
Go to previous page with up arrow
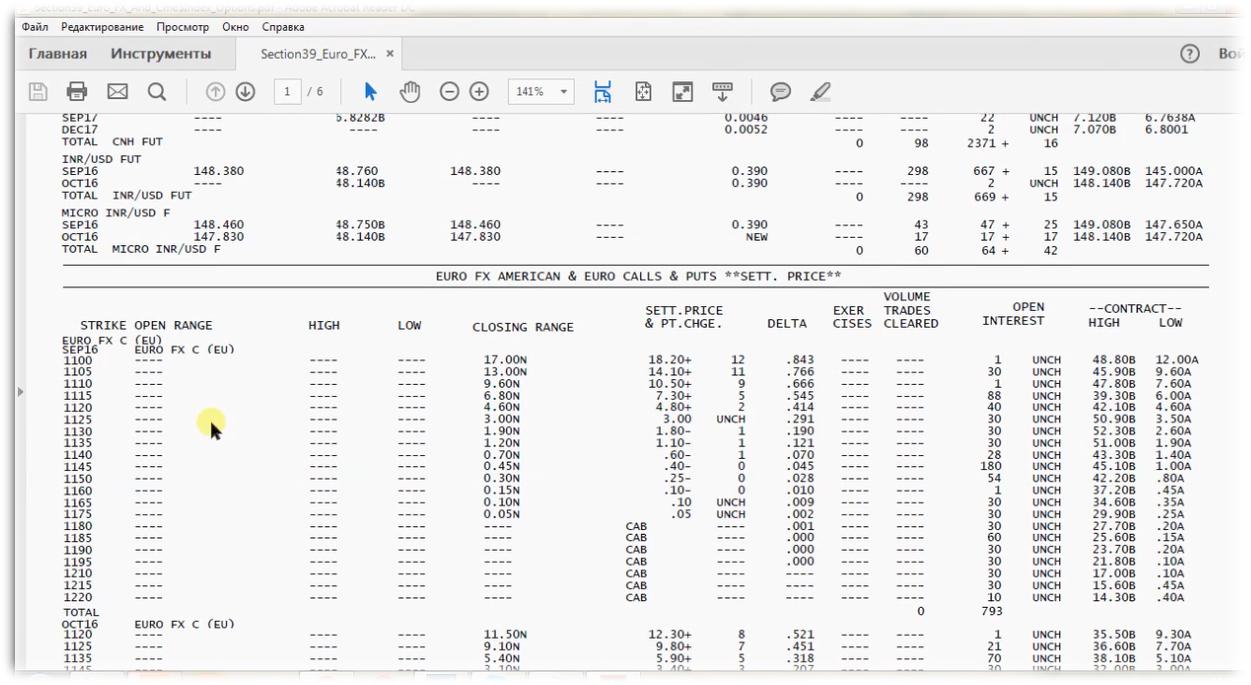pos(215,92)
